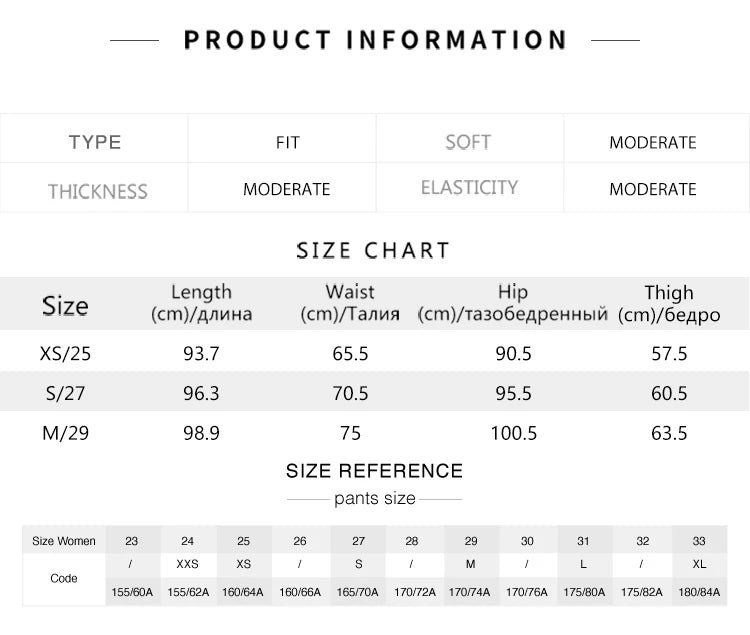Click the SIZE CHART heading
The height and width of the screenshot is (635, 750).
[x=373, y=250]
